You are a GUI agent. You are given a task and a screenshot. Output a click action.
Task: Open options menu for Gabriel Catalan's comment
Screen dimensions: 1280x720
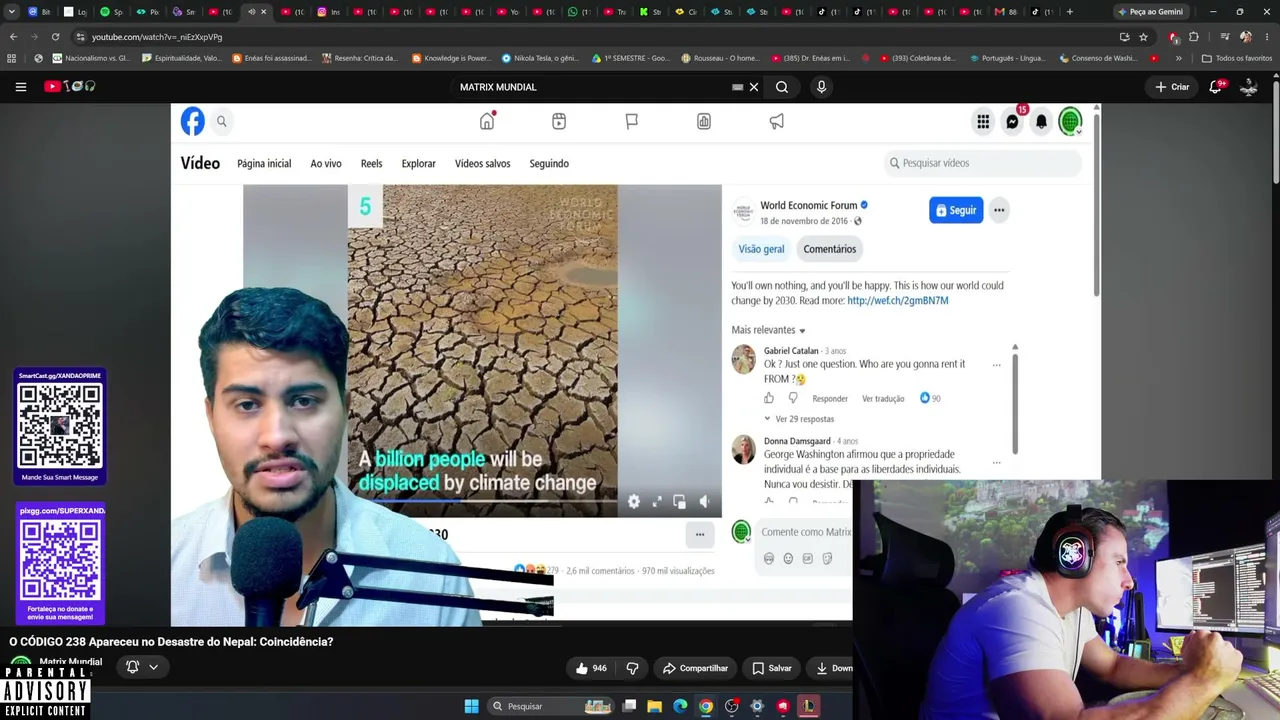coord(996,365)
